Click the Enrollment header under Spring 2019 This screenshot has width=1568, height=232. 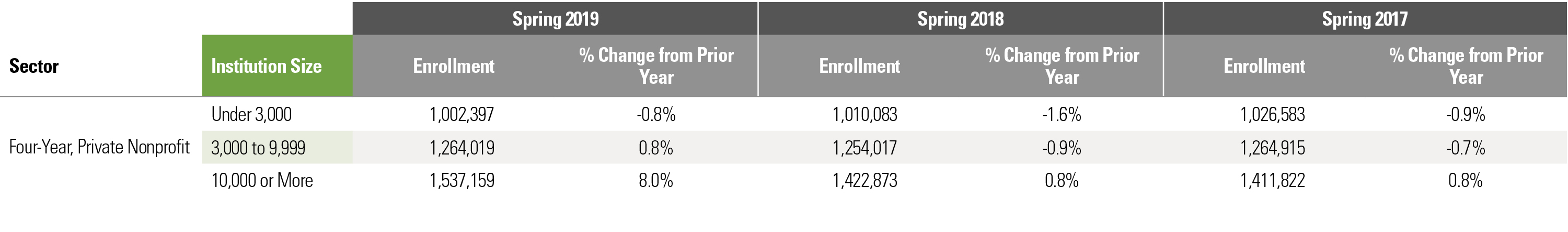454,66
